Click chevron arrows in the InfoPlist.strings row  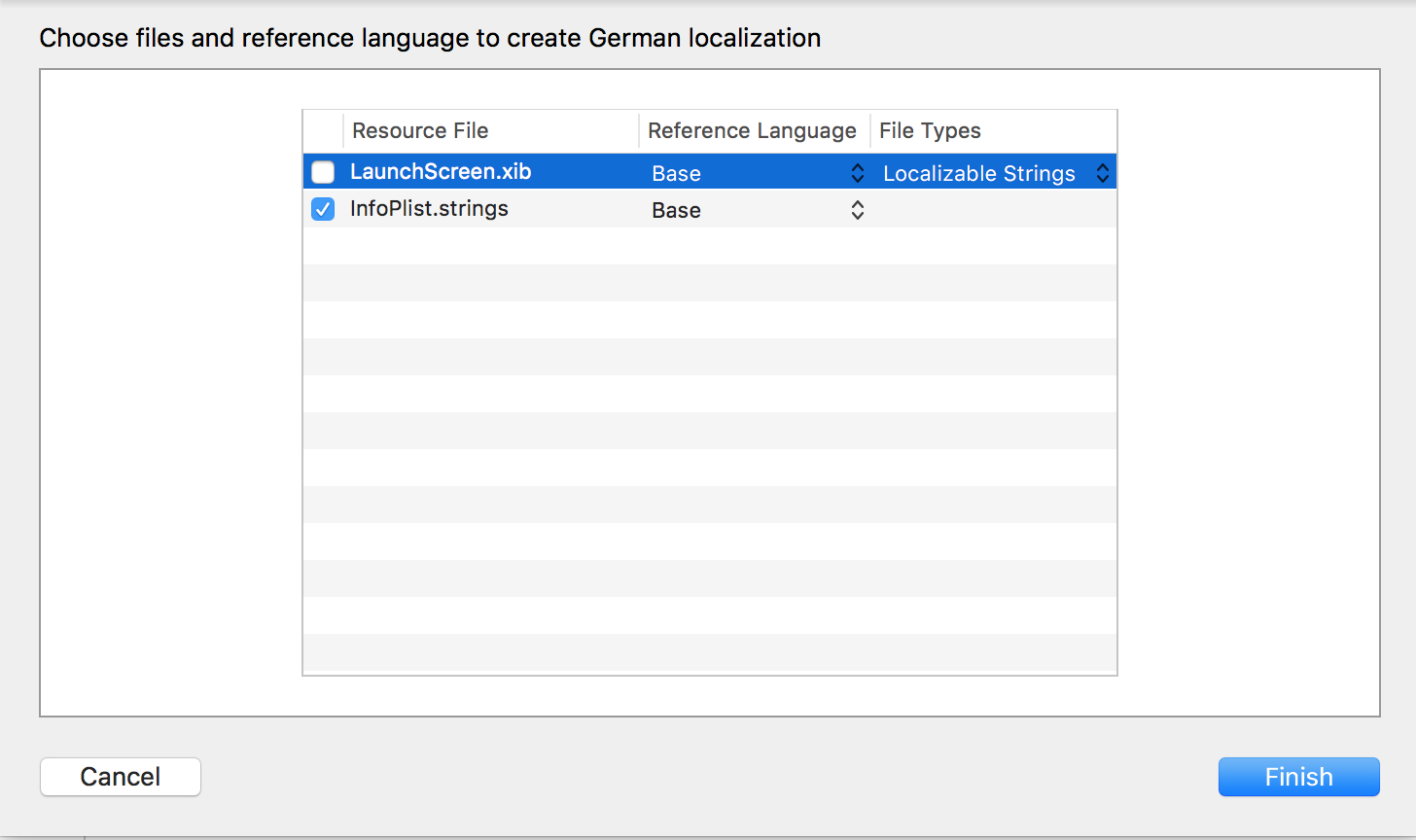point(857,210)
